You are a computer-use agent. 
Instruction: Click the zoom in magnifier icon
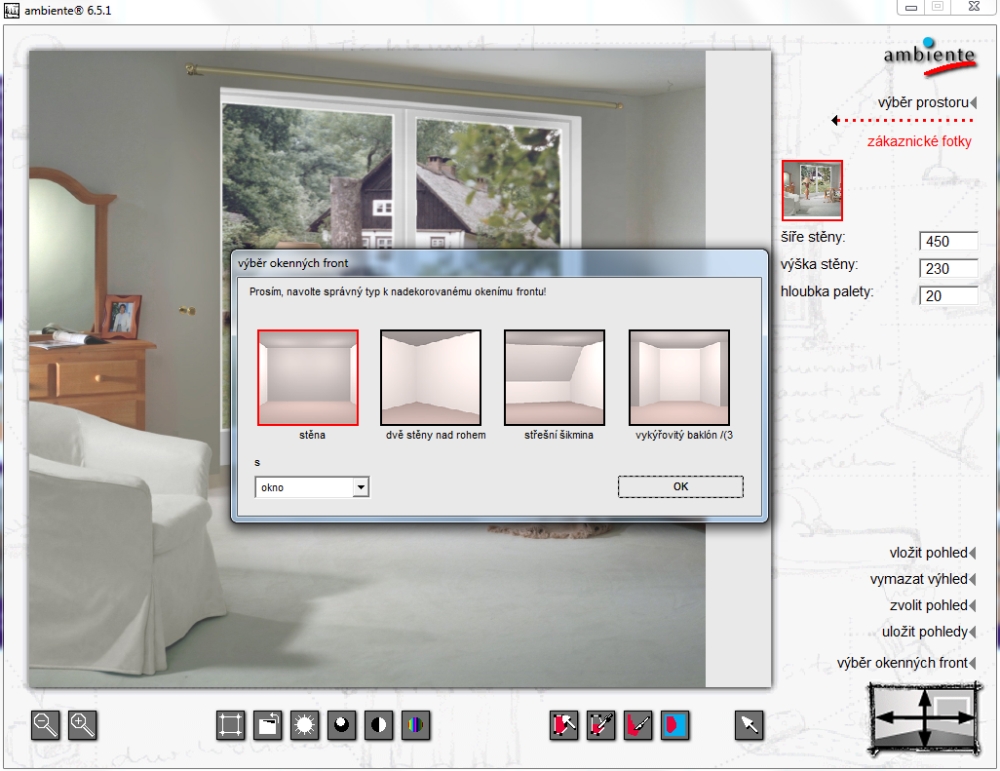tap(82, 725)
